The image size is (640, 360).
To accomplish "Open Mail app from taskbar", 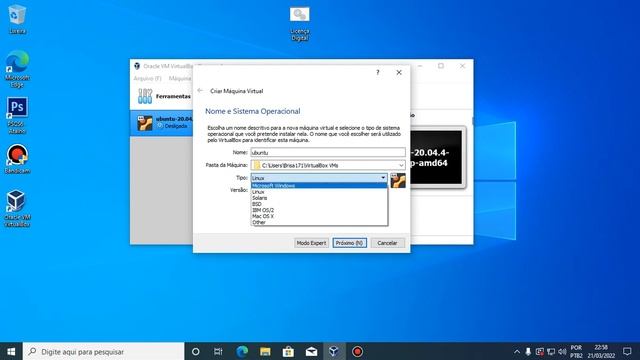I will click(x=311, y=351).
